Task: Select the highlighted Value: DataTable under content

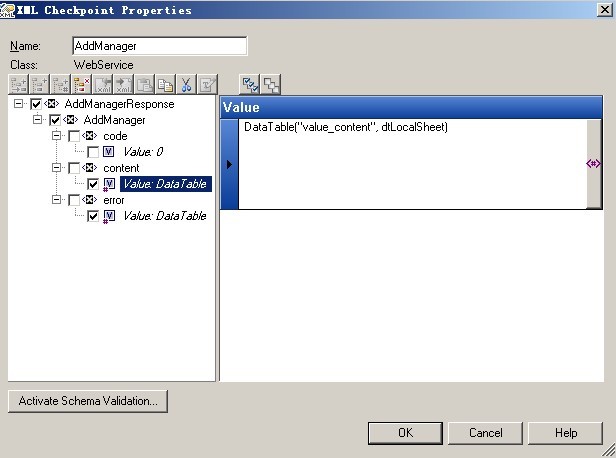Action: tap(166, 184)
